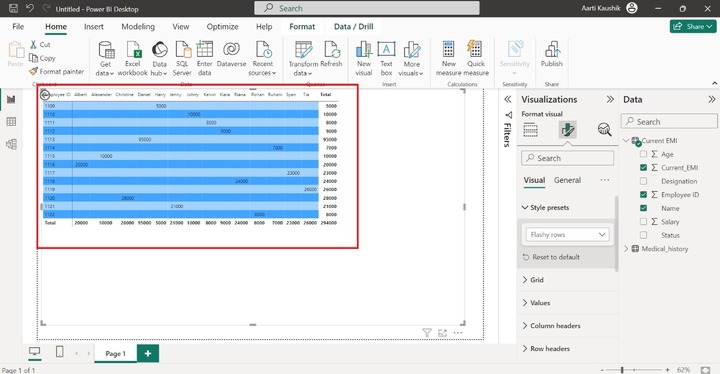Check the Age field checkbox
This screenshot has width=720, height=374.
pos(643,154)
